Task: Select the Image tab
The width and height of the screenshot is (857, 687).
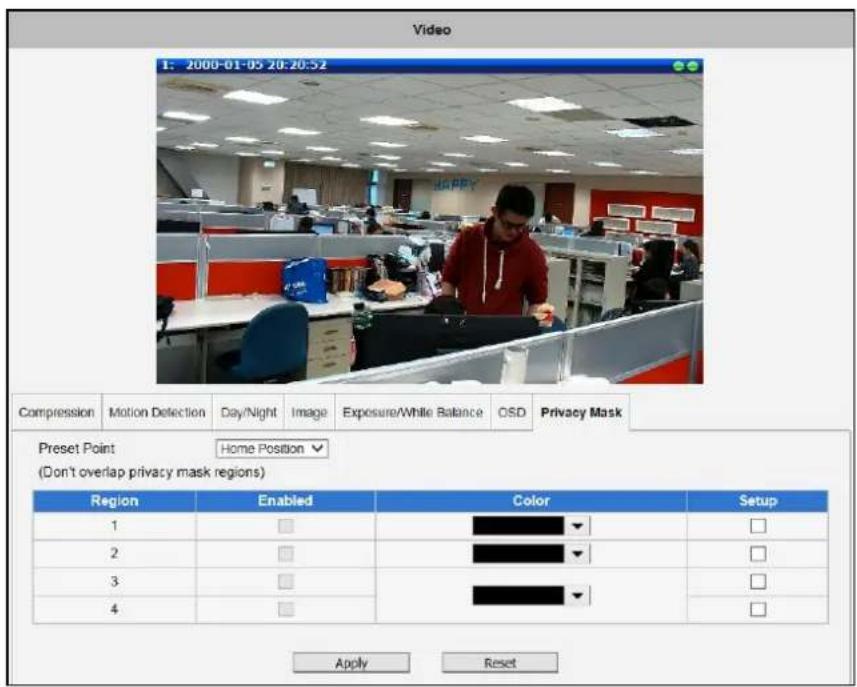Action: point(309,412)
